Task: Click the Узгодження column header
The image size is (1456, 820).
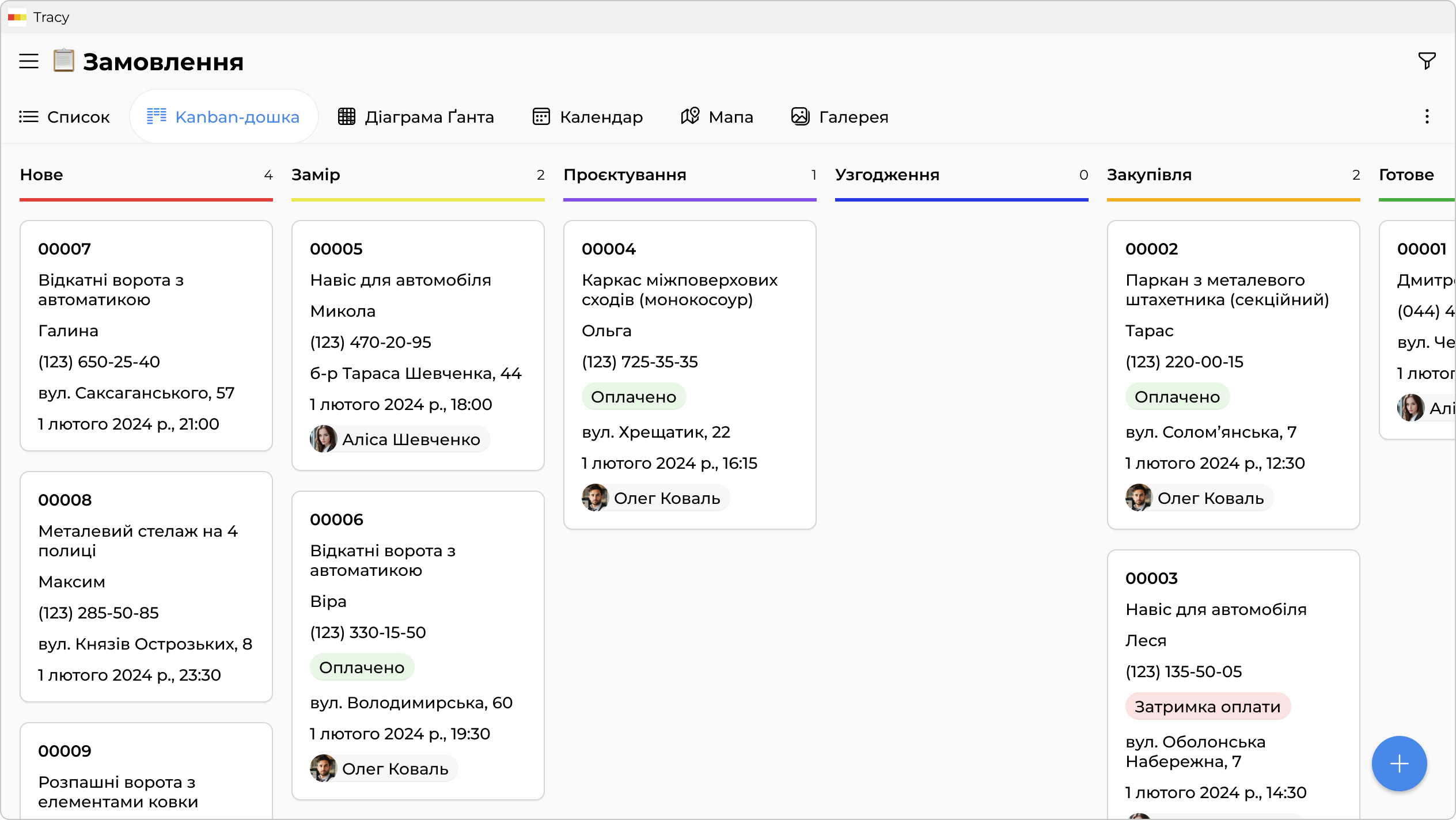Action: (x=887, y=175)
